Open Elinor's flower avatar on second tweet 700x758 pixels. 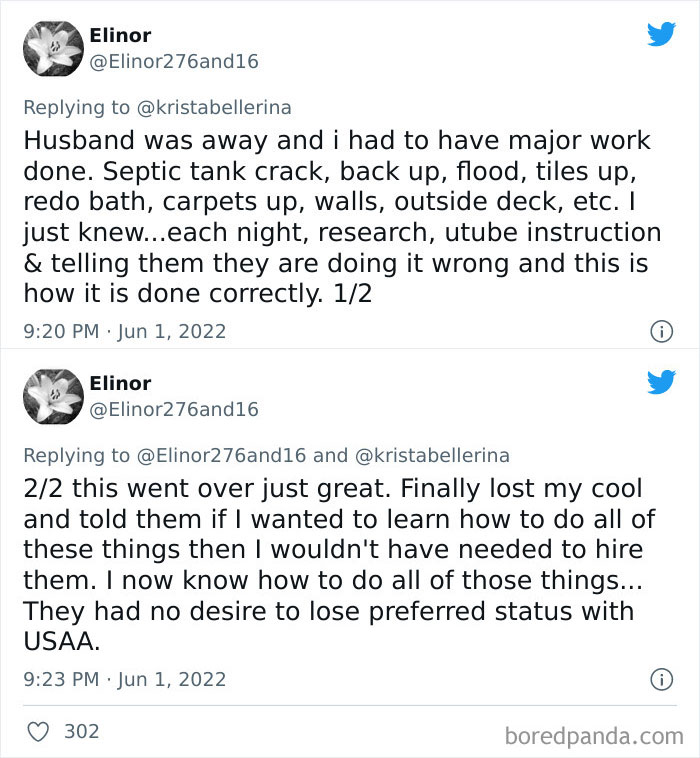pyautogui.click(x=52, y=398)
